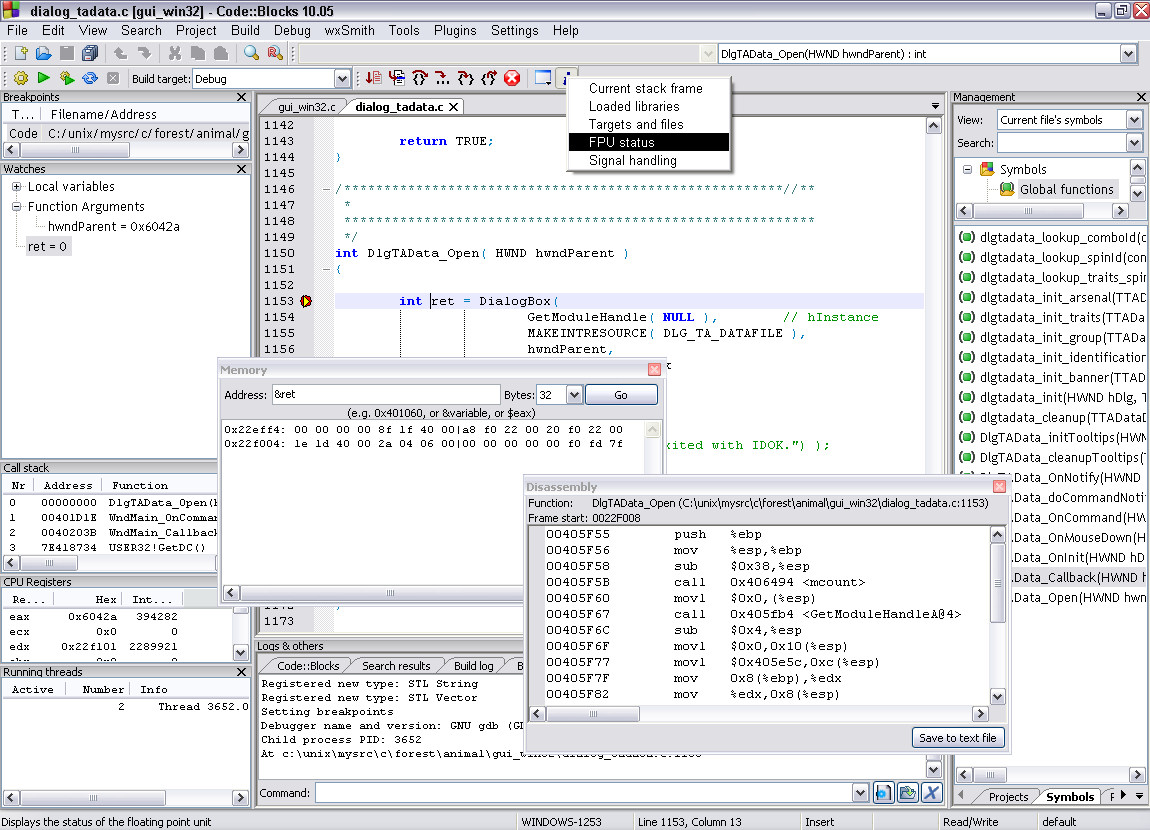Open the Build target combo box
The width and height of the screenshot is (1150, 830).
click(x=343, y=79)
